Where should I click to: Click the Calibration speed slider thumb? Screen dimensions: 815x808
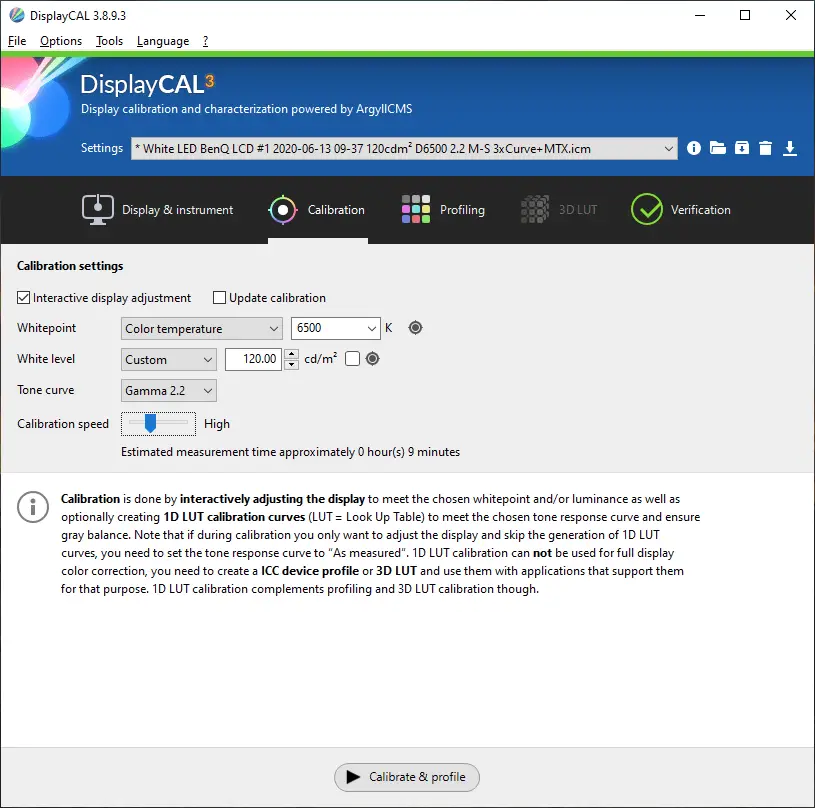[x=150, y=423]
